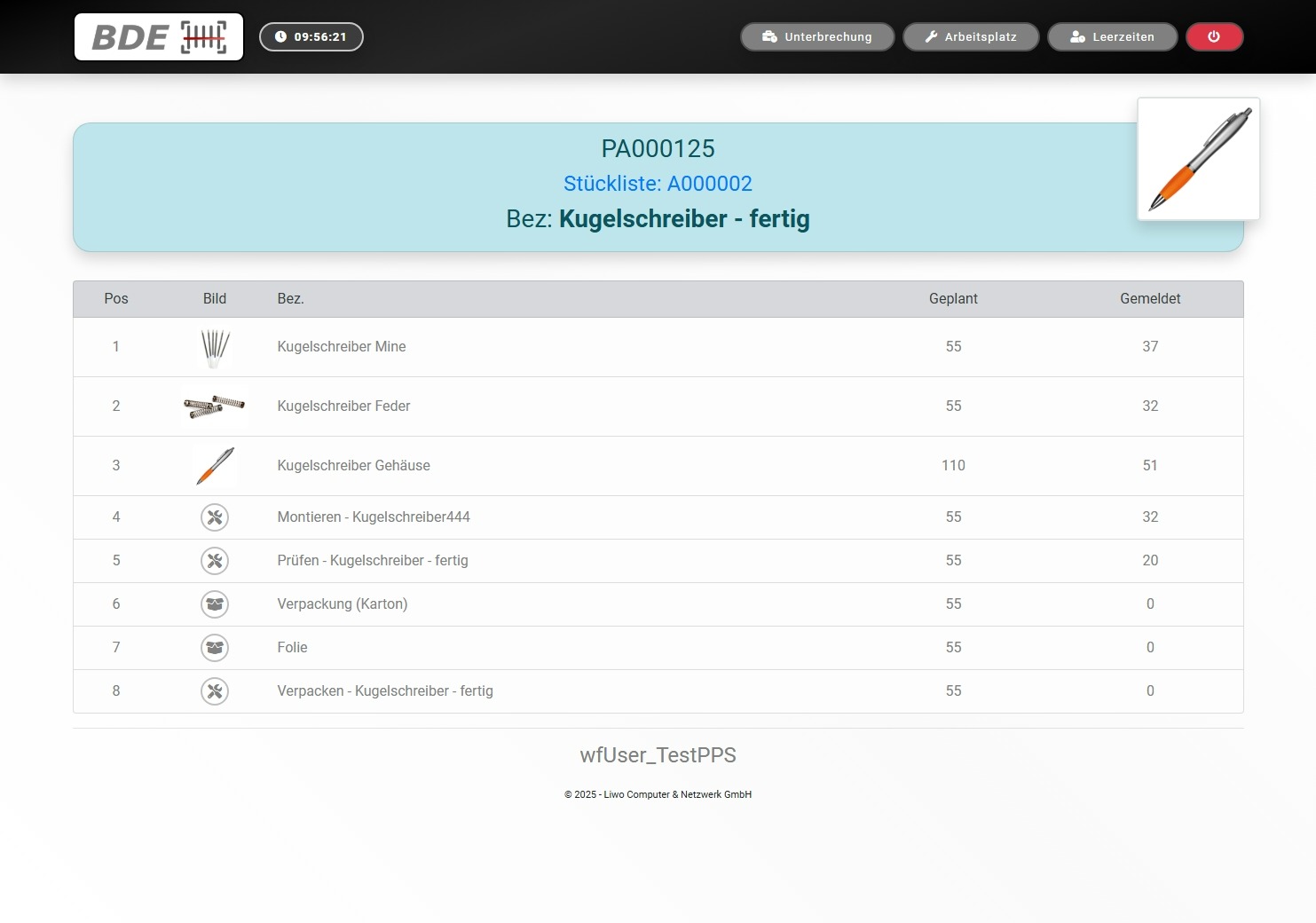Click the icon in Unterbrechung button
This screenshot has width=1316, height=923.
pos(769,37)
